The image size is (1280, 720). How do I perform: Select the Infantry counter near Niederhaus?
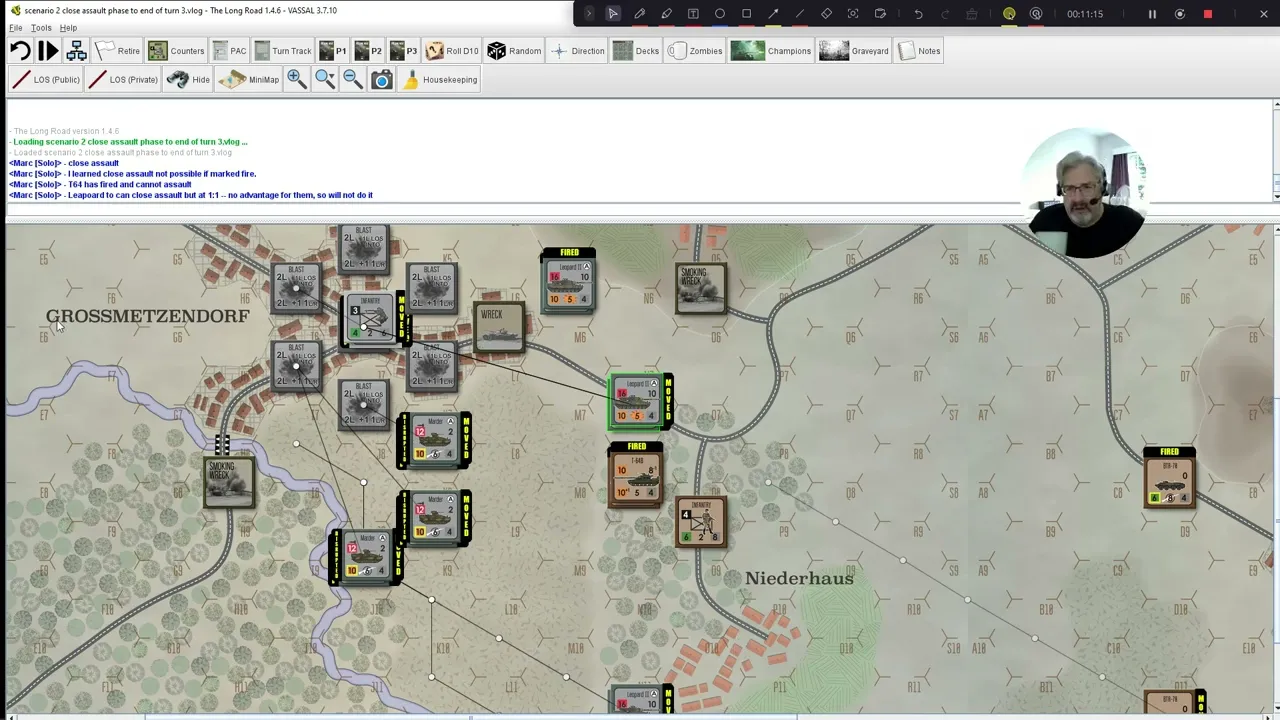point(701,523)
